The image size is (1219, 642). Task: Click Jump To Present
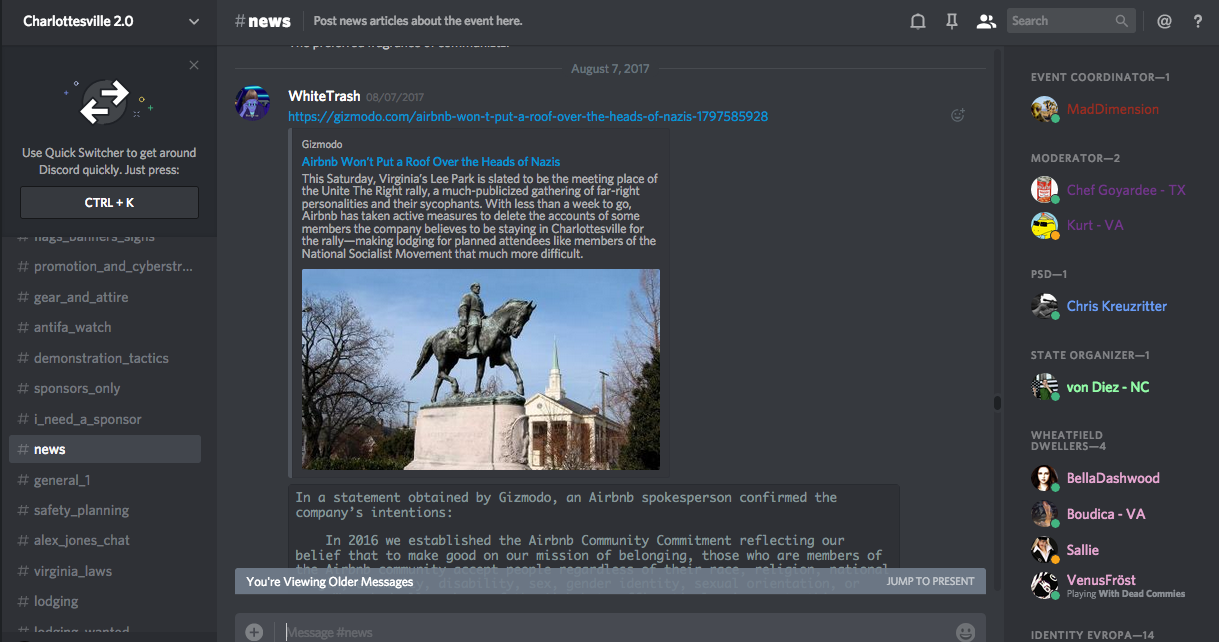point(930,581)
